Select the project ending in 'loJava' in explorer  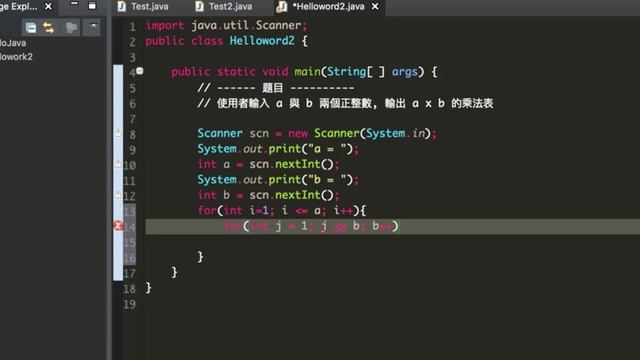13,43
